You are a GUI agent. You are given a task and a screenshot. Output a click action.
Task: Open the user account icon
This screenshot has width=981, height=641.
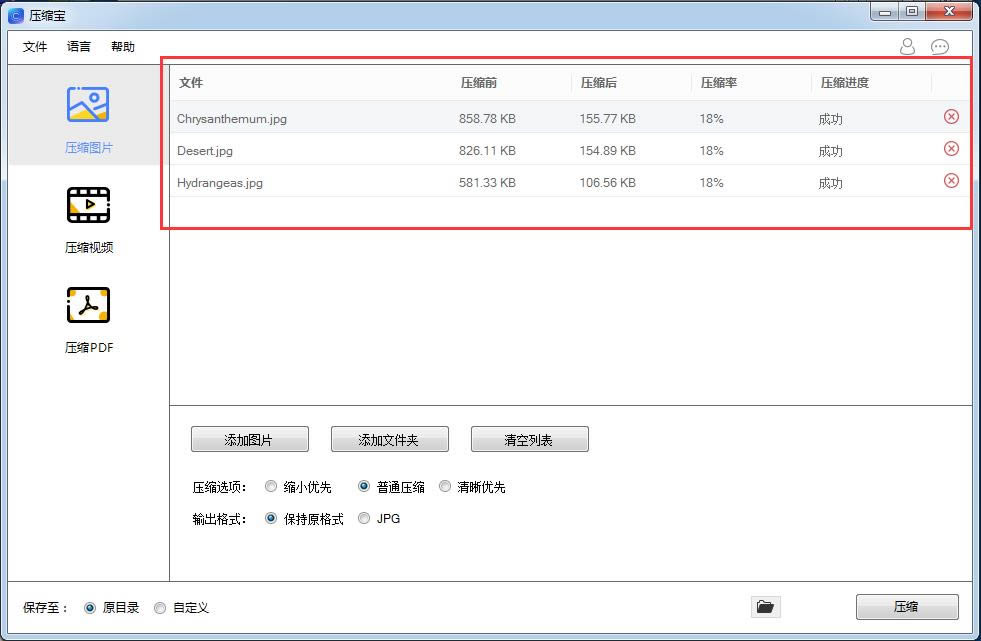tap(907, 46)
